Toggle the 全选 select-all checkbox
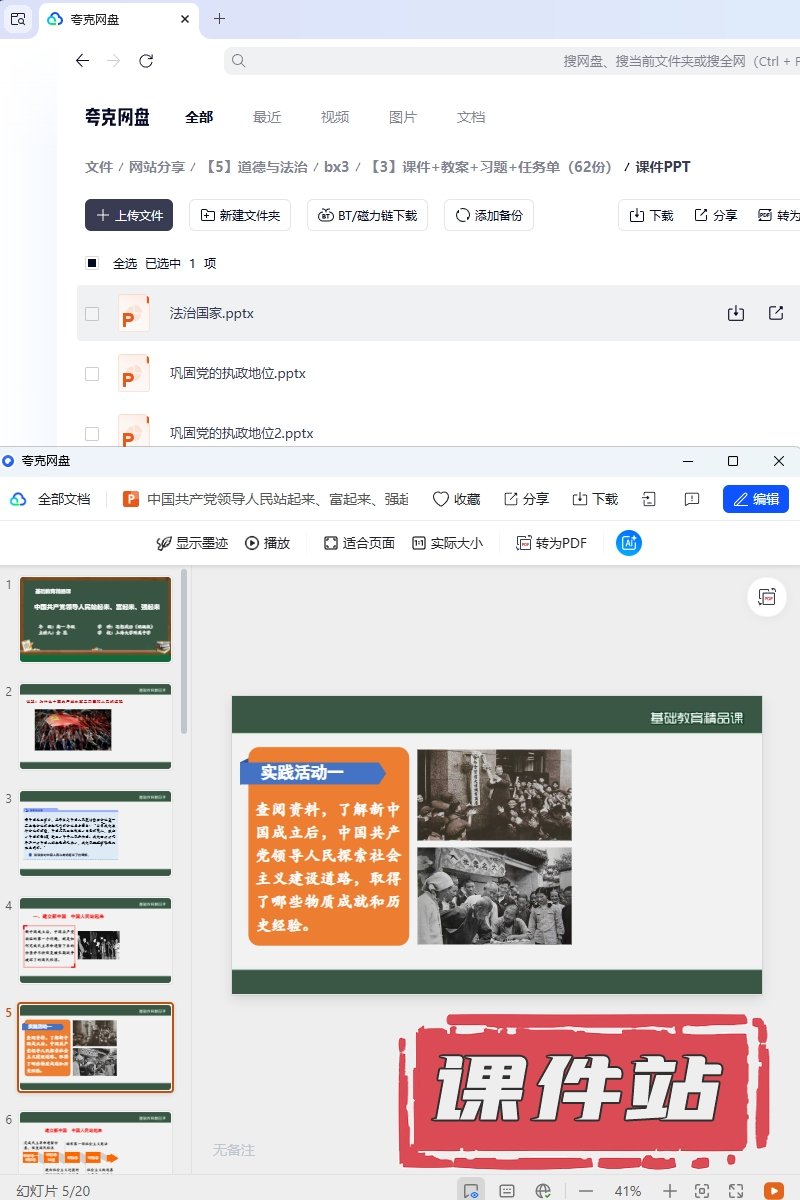This screenshot has height=1200, width=800. (x=92, y=263)
